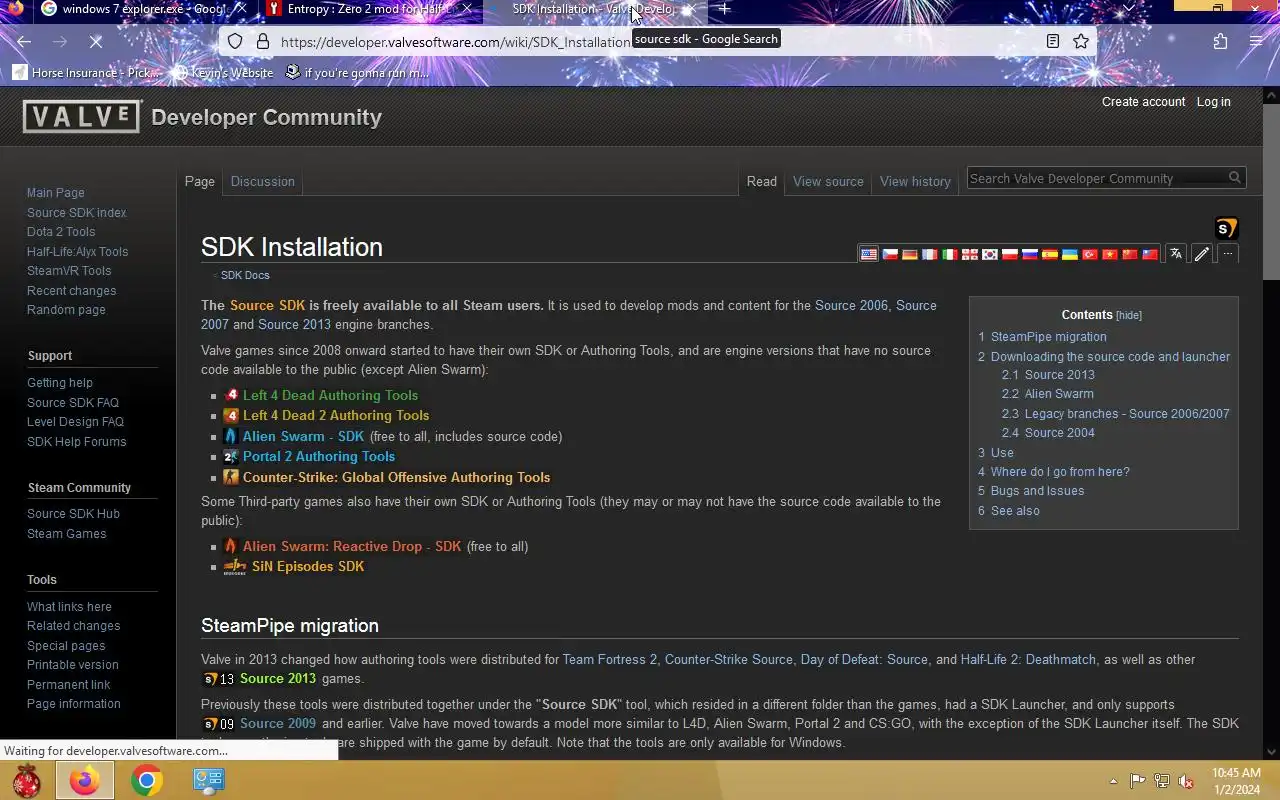1280x800 pixels.
Task: Select the Russian flag language icon
Action: click(1029, 254)
